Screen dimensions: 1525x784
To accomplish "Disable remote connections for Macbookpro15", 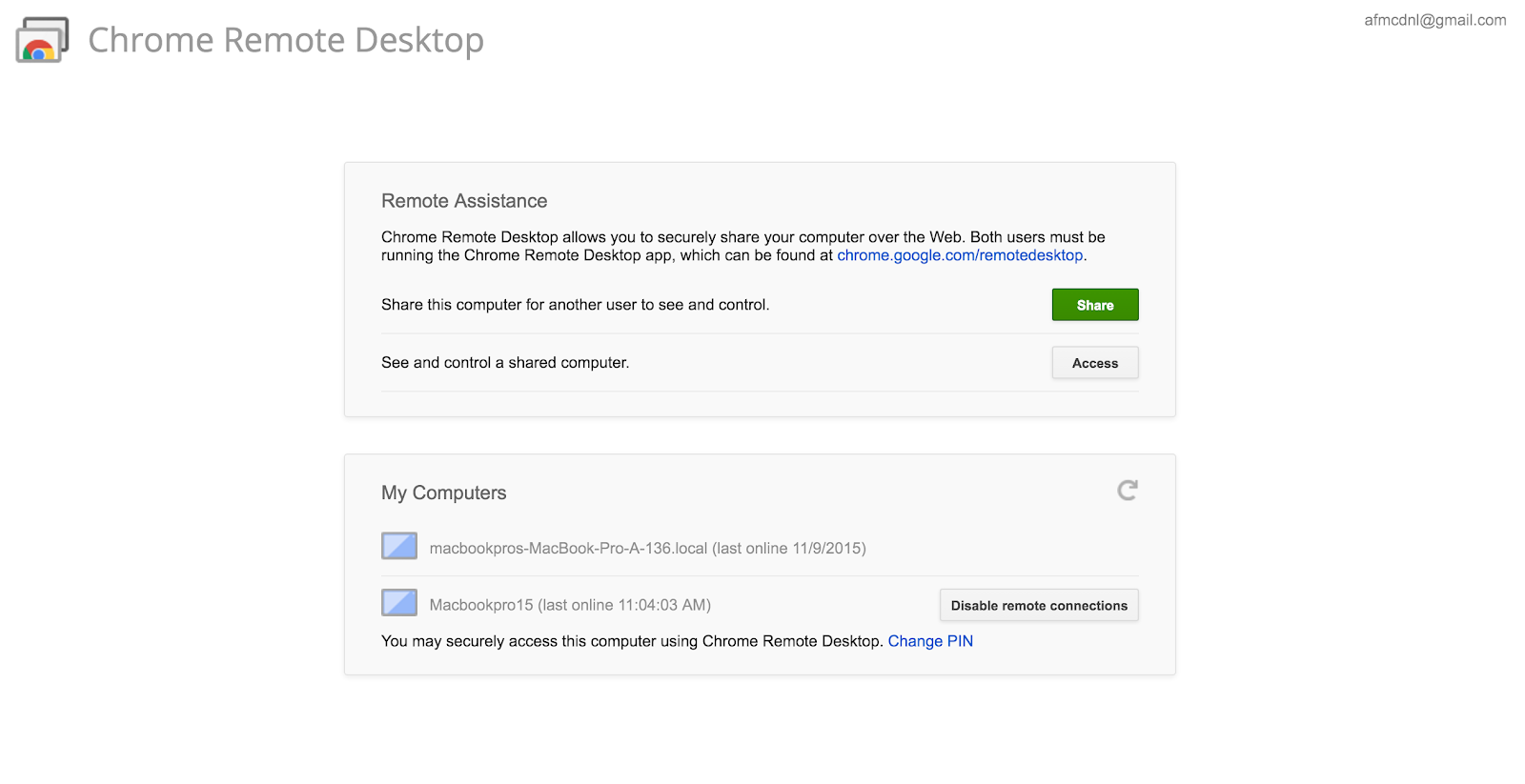I will point(1038,606).
